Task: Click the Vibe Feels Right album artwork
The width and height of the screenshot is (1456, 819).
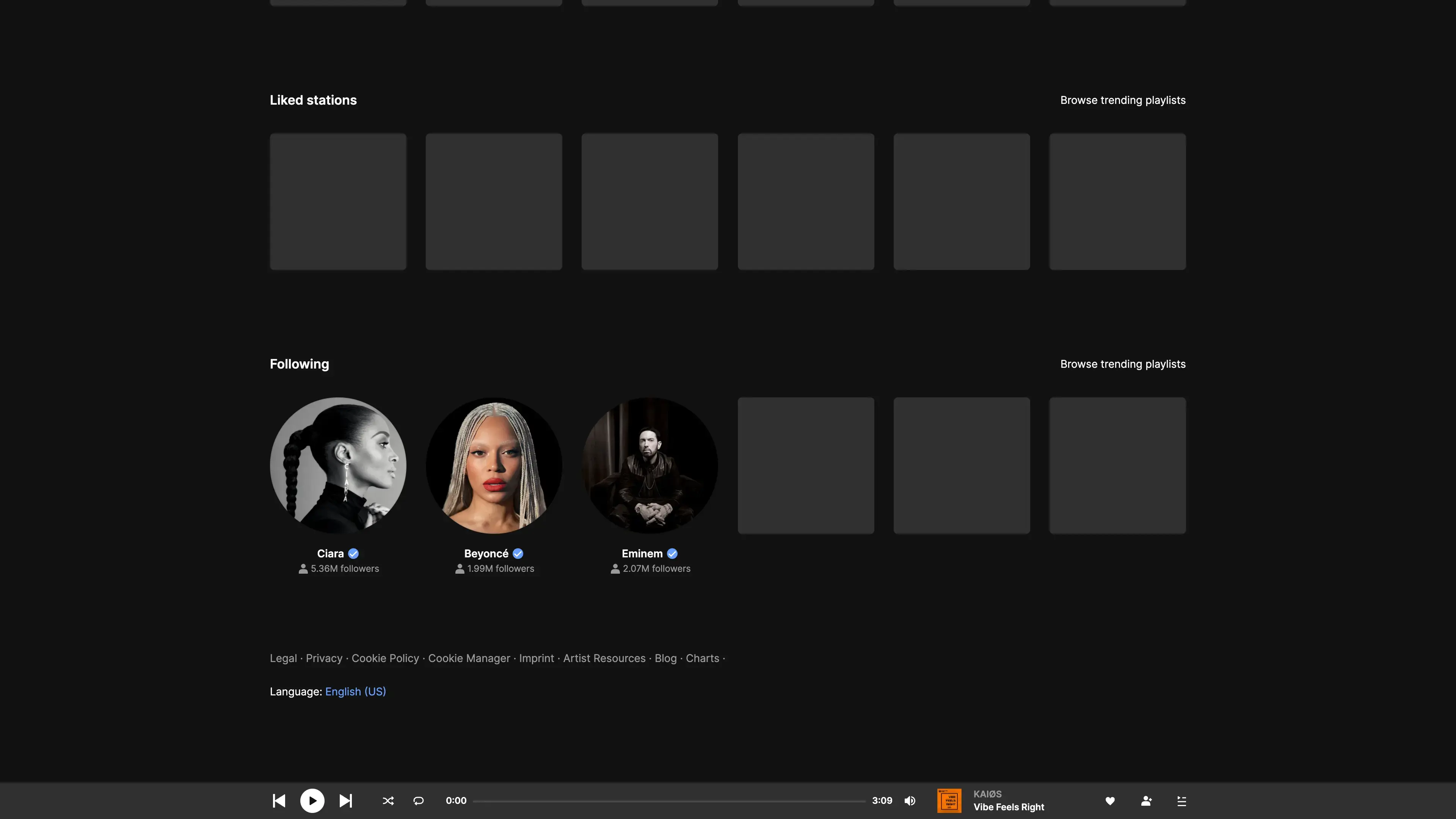Action: (x=949, y=800)
